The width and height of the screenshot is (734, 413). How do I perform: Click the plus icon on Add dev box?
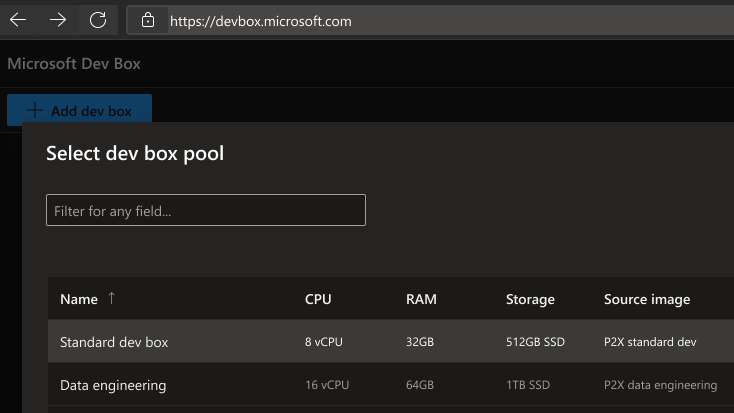[x=35, y=111]
